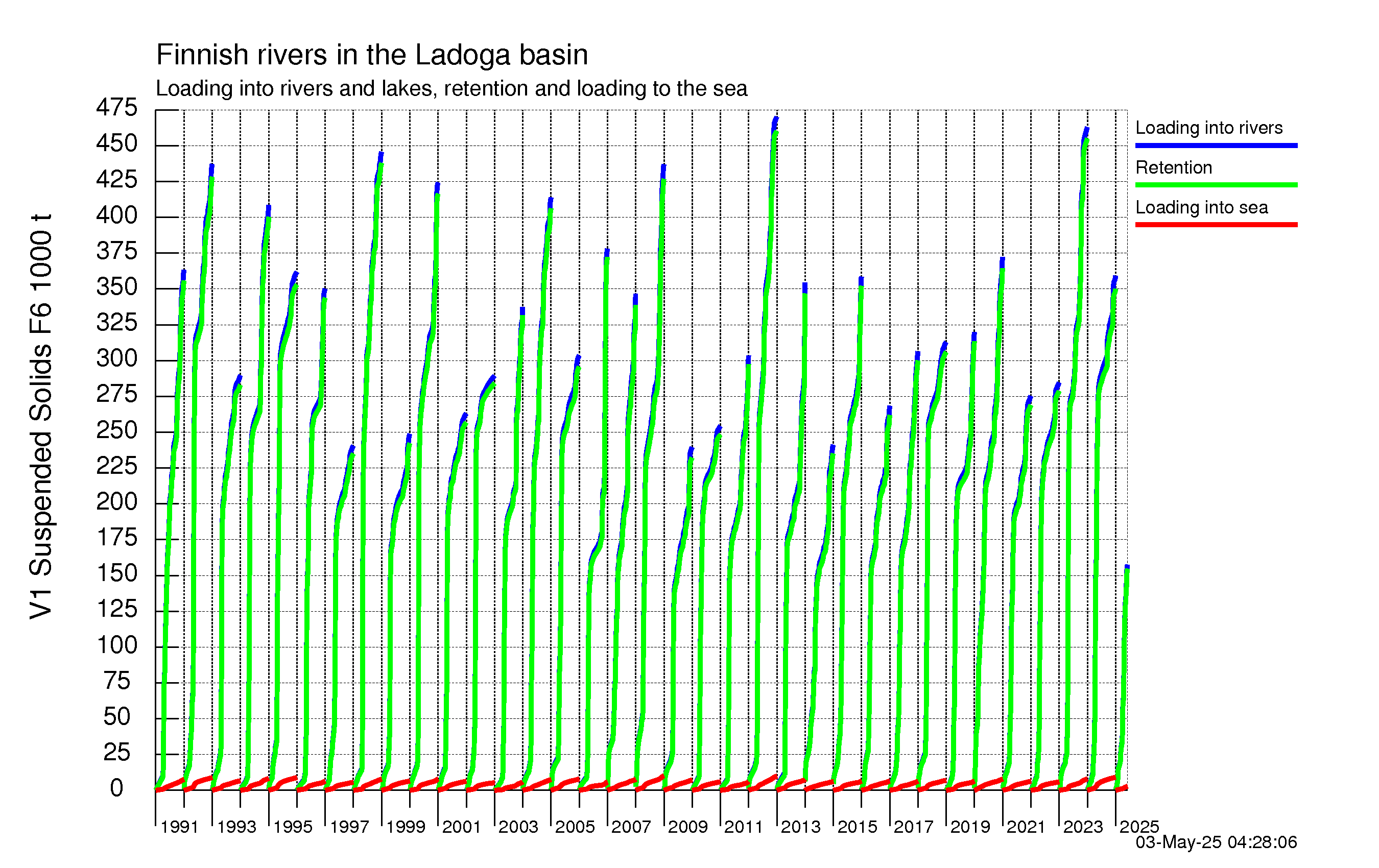Image resolution: width=1379 pixels, height=868 pixels.
Task: Click the x-axis year label 1995
Action: (x=293, y=827)
